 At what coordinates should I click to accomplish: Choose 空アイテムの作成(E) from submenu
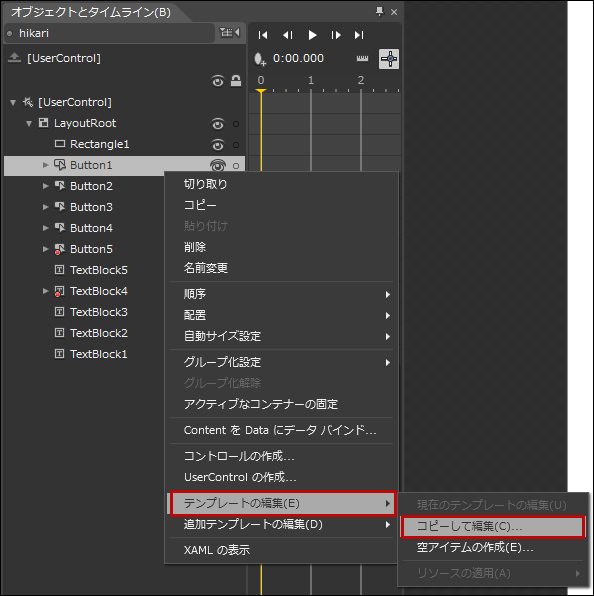493,547
